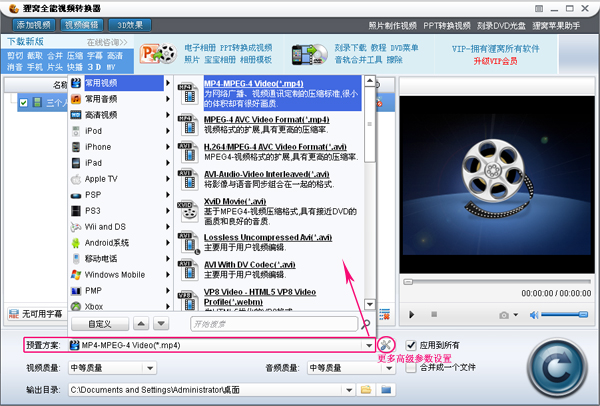This screenshot has height=406, width=600.
Task: Click the format list scrollbar down arrow
Action: click(x=370, y=304)
